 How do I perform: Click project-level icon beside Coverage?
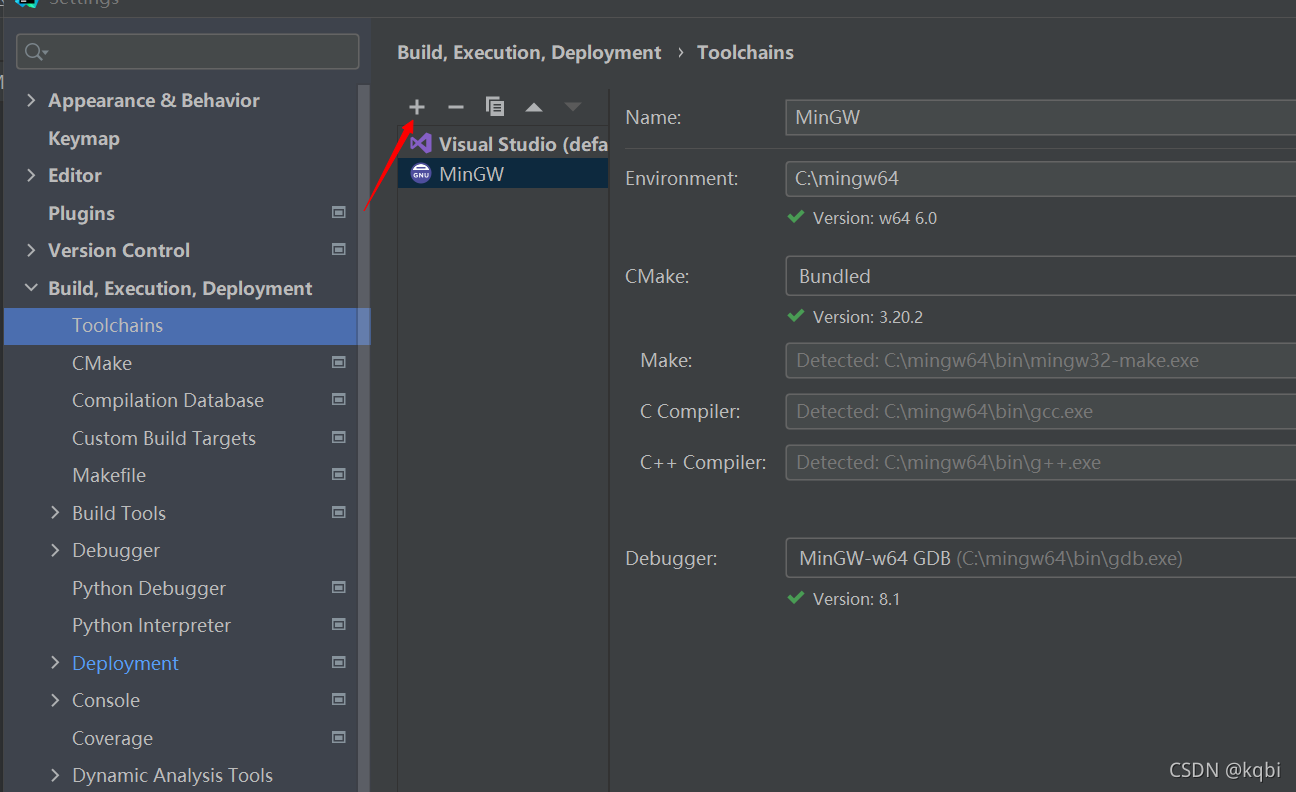coord(339,737)
